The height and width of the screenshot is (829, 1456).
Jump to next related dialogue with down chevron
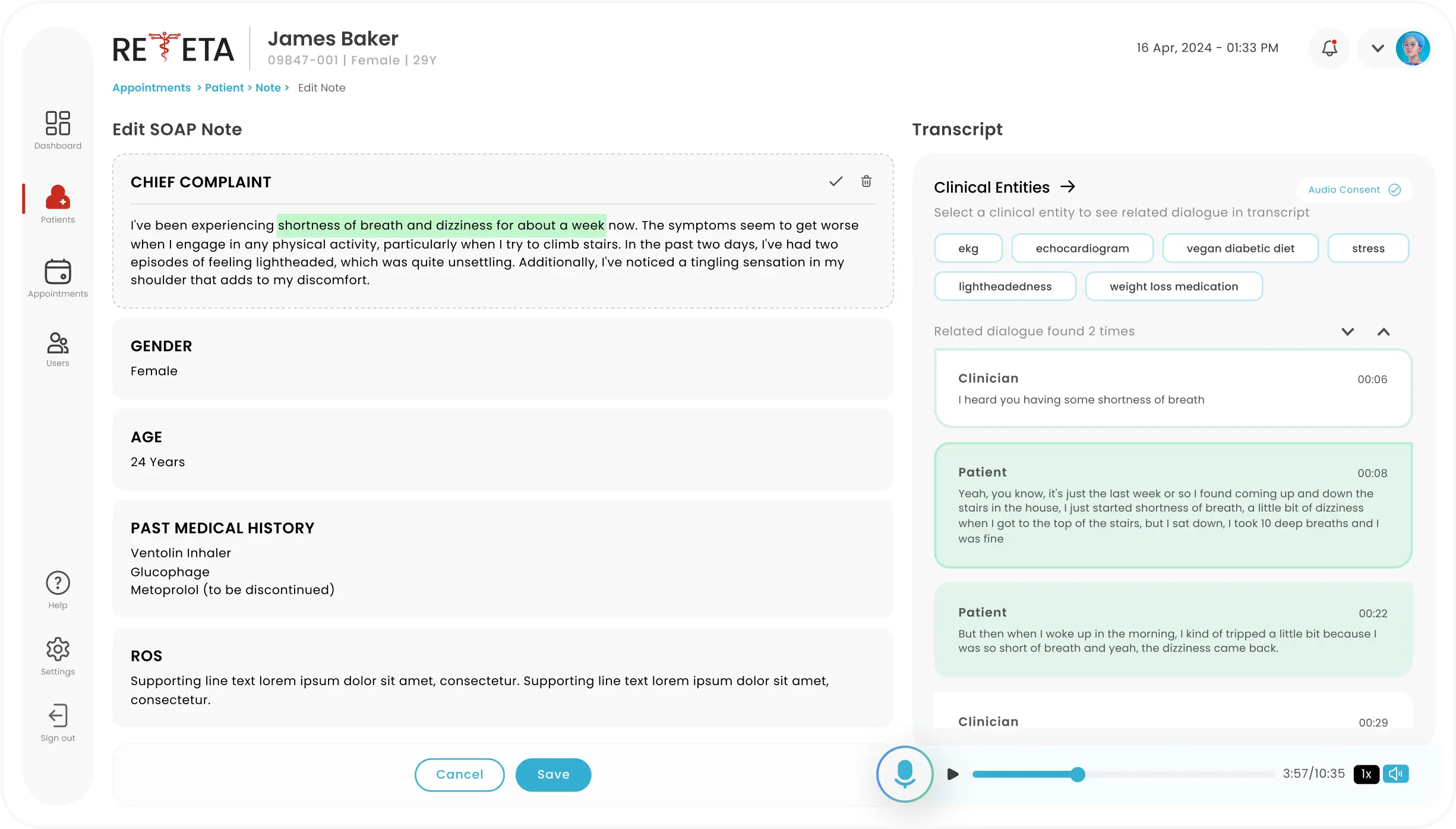[1347, 332]
